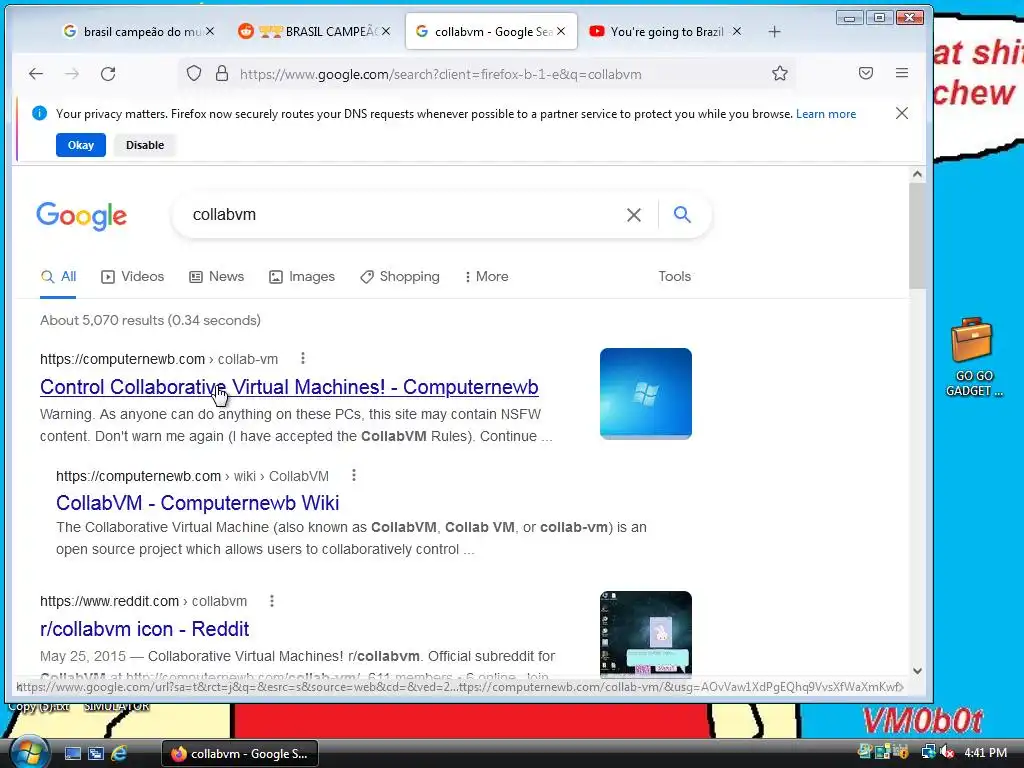
Task: Open the Save to Pocket icon
Action: tap(866, 73)
